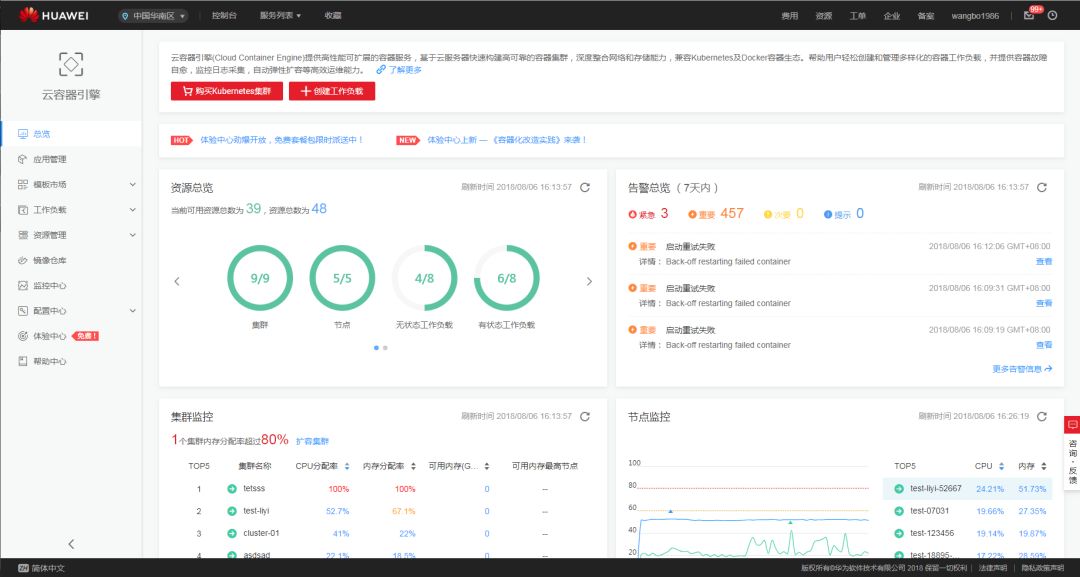Expand 工作负载 sidebar chevron
The height and width of the screenshot is (577, 1080).
pyautogui.click(x=132, y=209)
